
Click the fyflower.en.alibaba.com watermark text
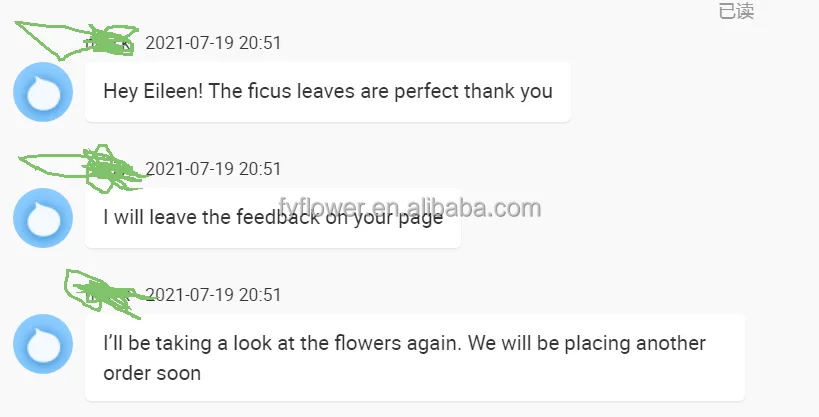click(410, 208)
